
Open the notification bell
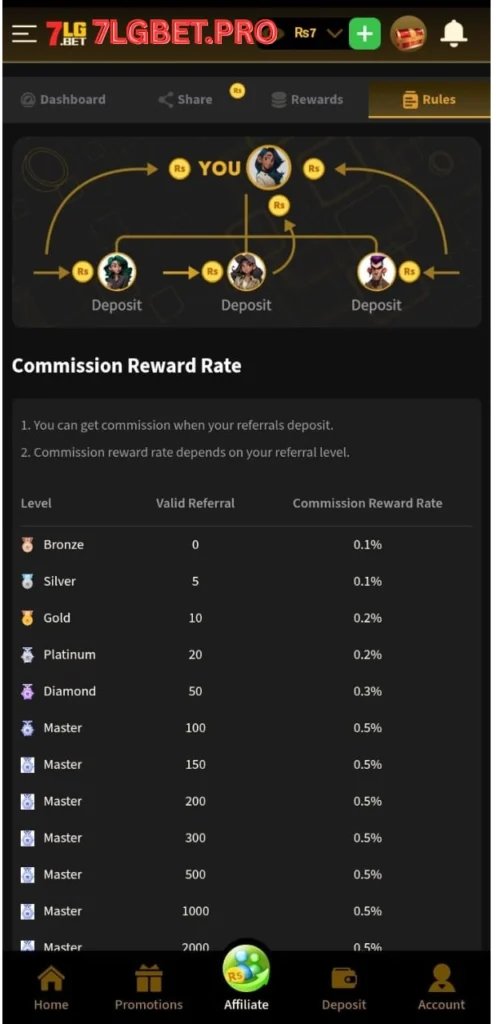454,33
